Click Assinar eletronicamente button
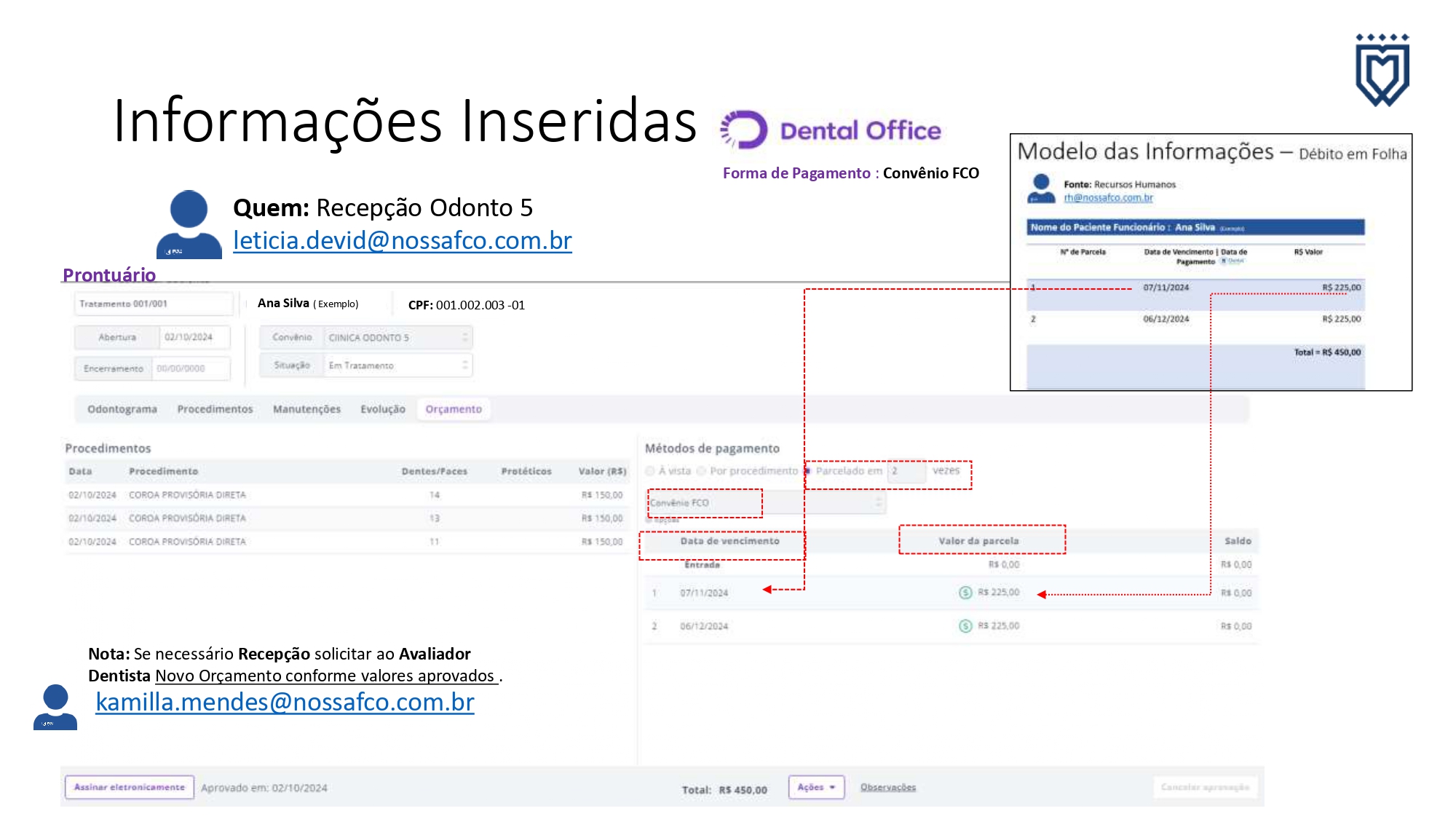The width and height of the screenshot is (1456, 819). tap(130, 787)
